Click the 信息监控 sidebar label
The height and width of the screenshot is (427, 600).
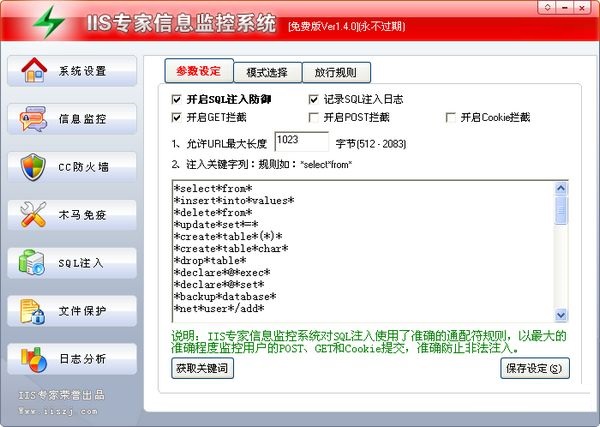[83, 119]
